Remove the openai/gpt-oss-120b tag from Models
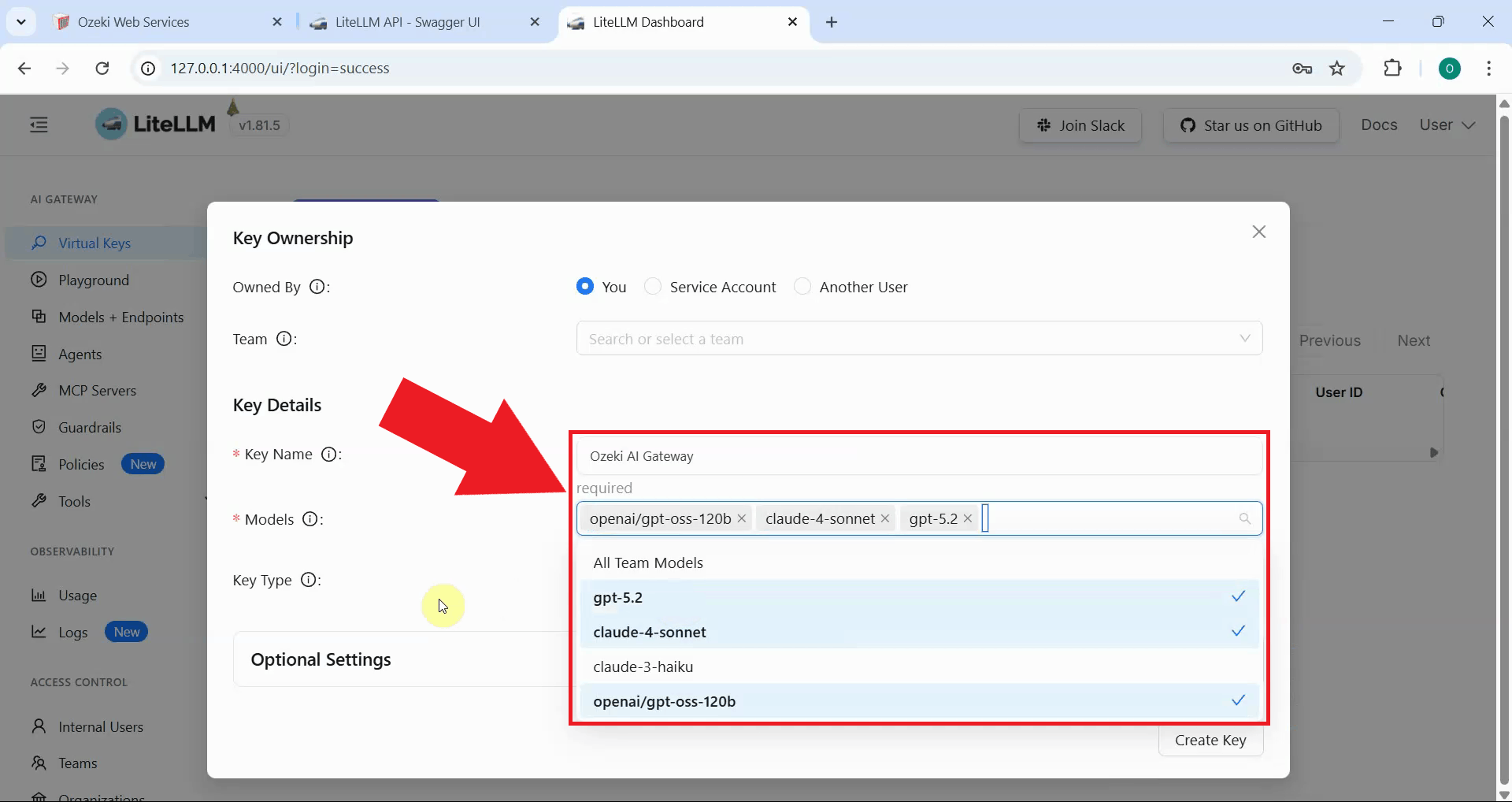1512x802 pixels. tap(741, 518)
